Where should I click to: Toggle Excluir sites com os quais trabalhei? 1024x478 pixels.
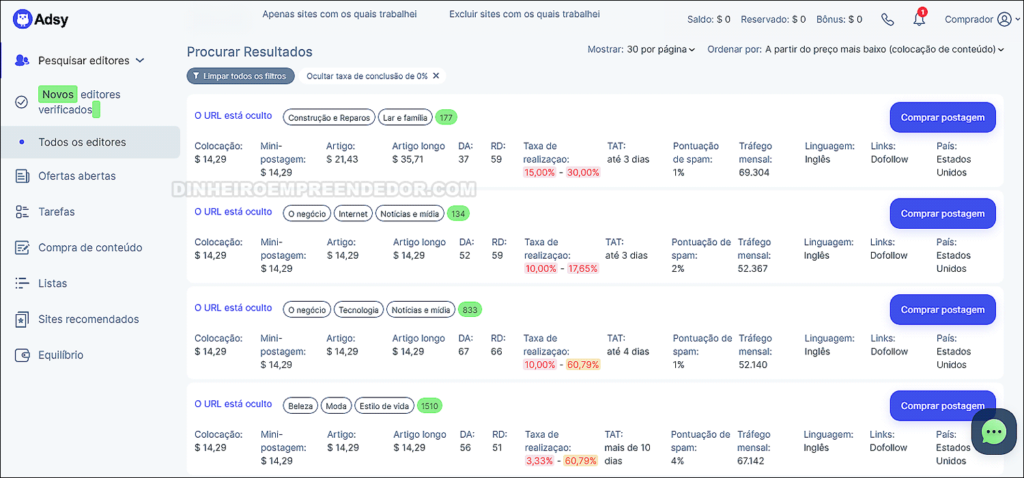[x=524, y=15]
